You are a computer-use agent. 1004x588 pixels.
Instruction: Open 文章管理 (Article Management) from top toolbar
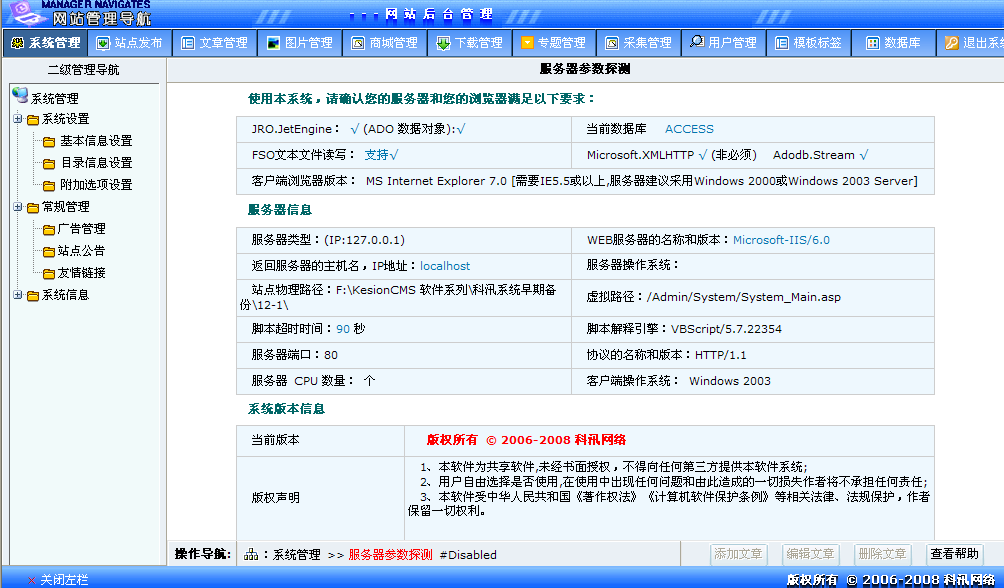[214, 43]
